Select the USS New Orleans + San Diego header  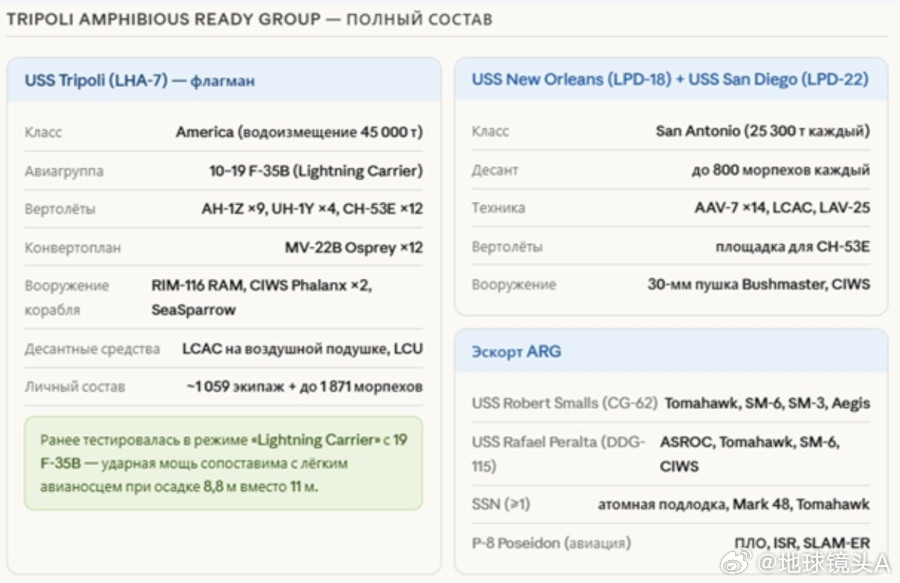click(670, 79)
